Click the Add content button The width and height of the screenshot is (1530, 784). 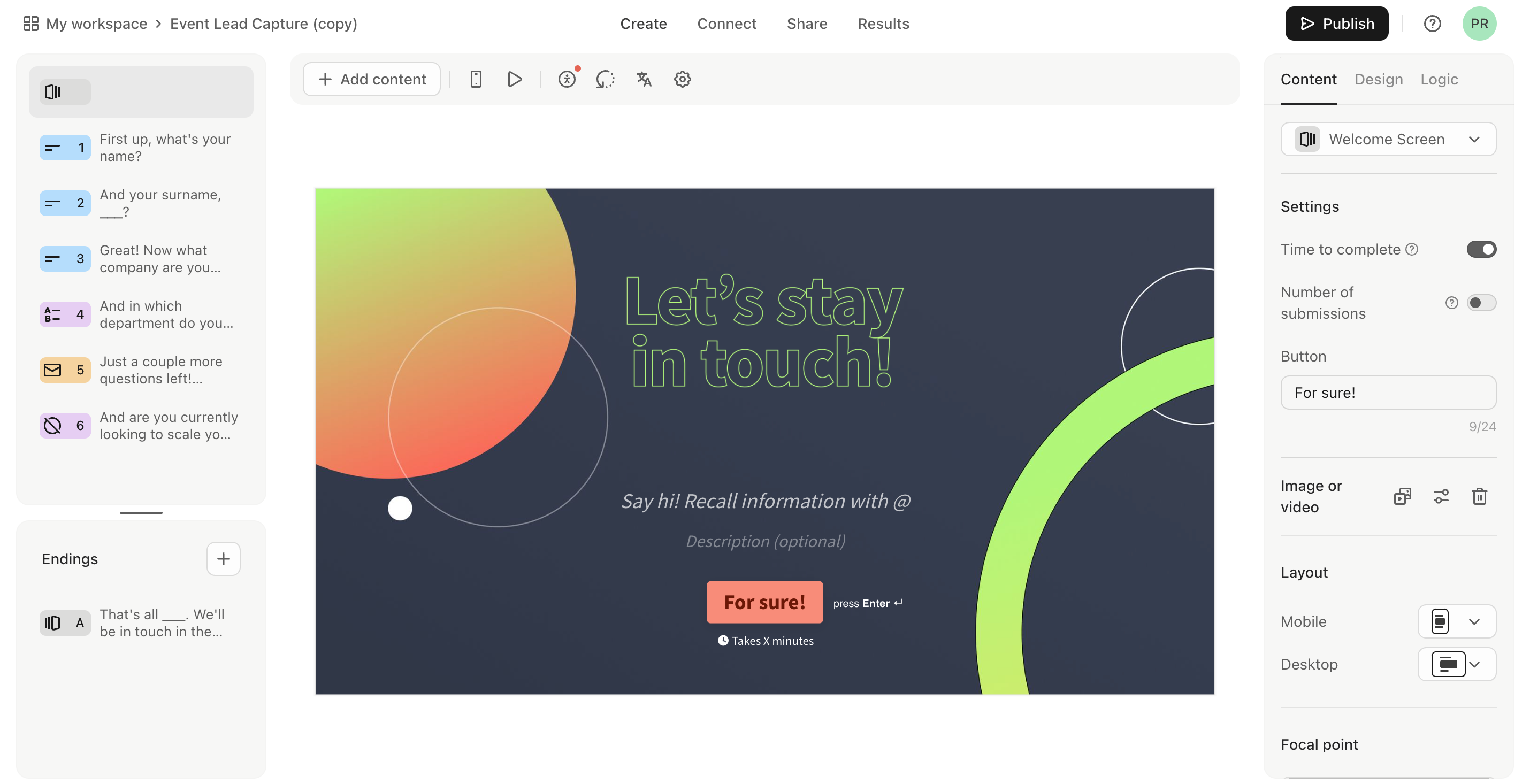point(372,79)
